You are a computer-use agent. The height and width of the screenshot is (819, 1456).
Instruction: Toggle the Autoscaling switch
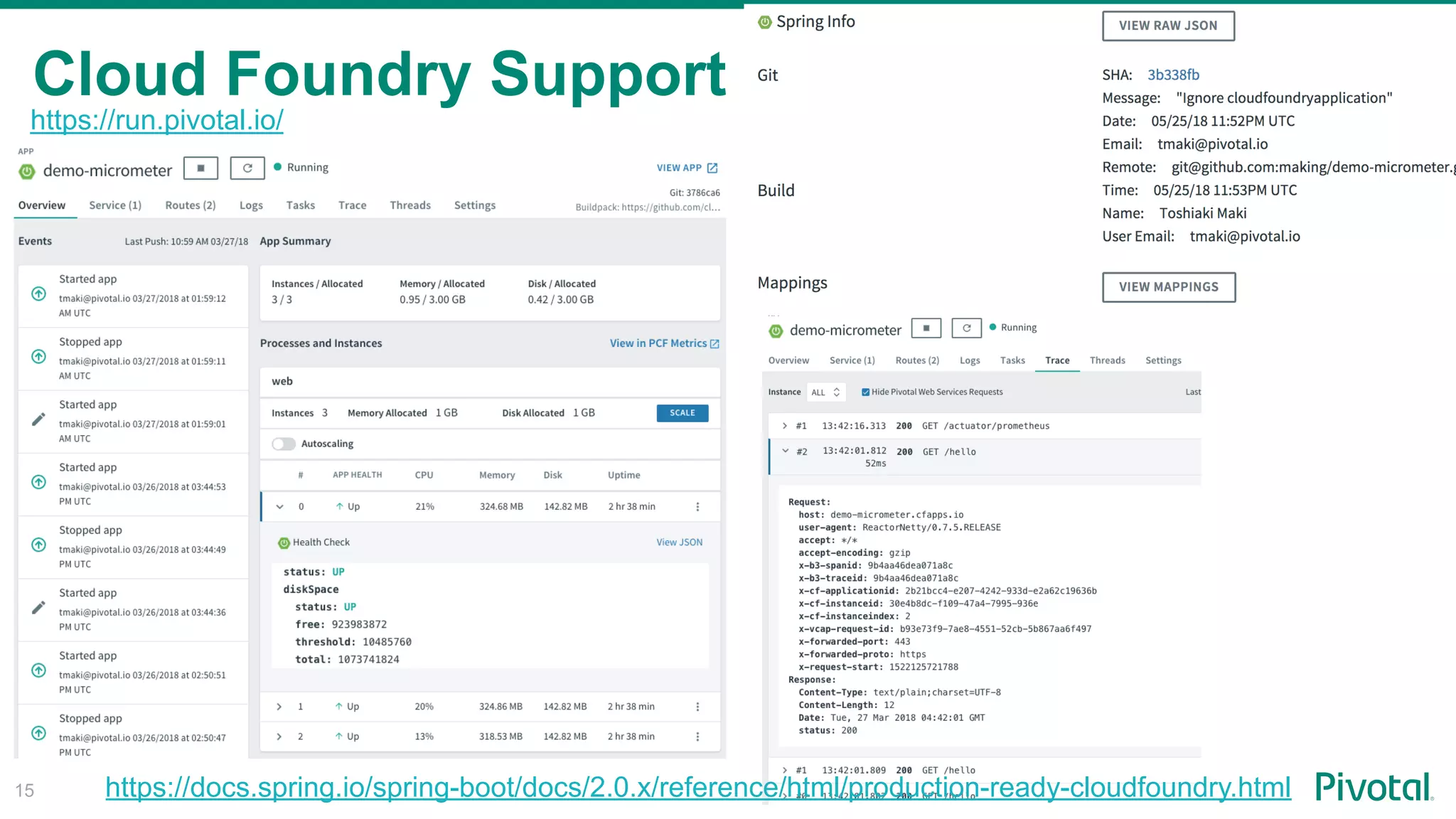click(x=284, y=444)
